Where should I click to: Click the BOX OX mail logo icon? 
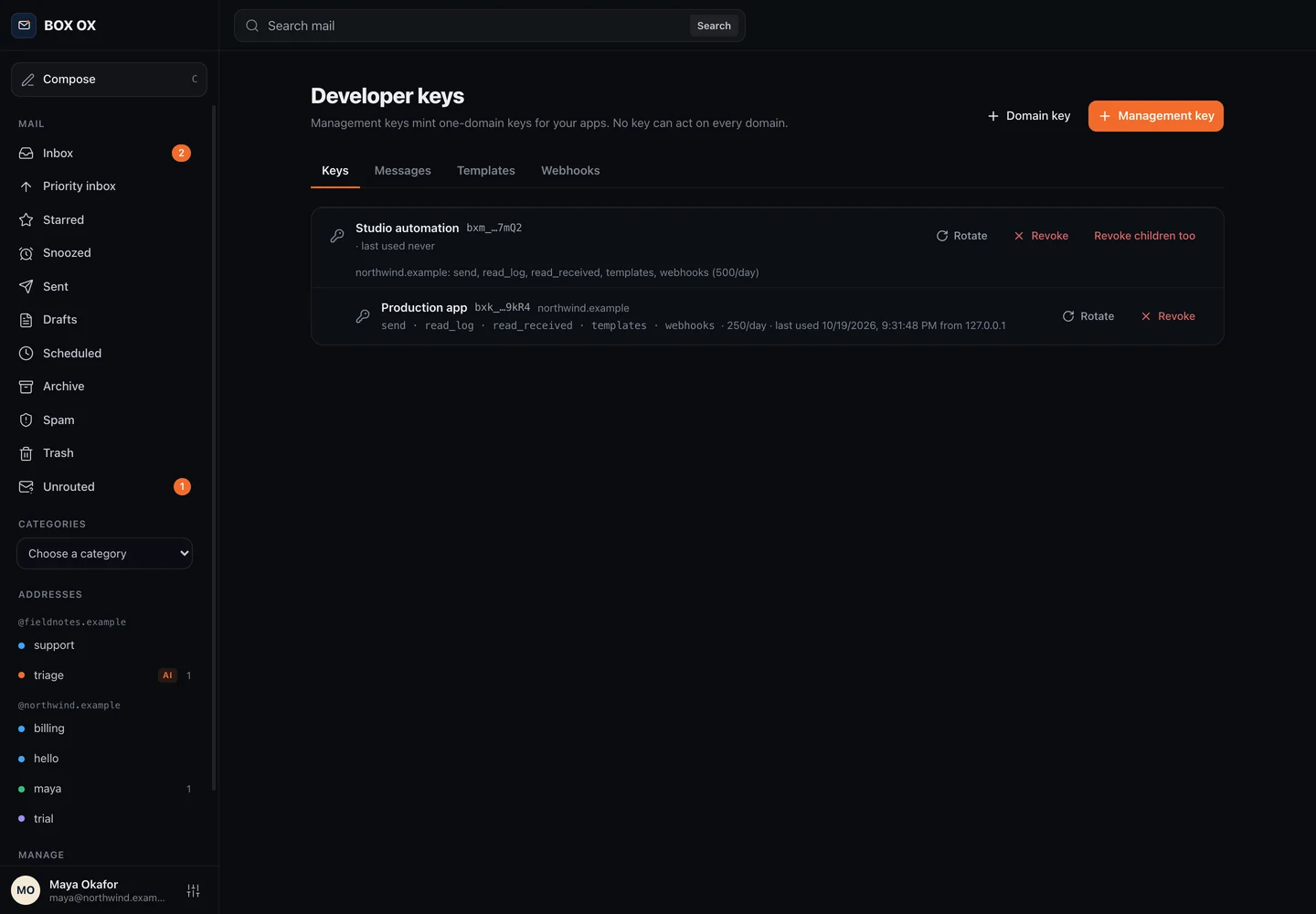tap(24, 26)
